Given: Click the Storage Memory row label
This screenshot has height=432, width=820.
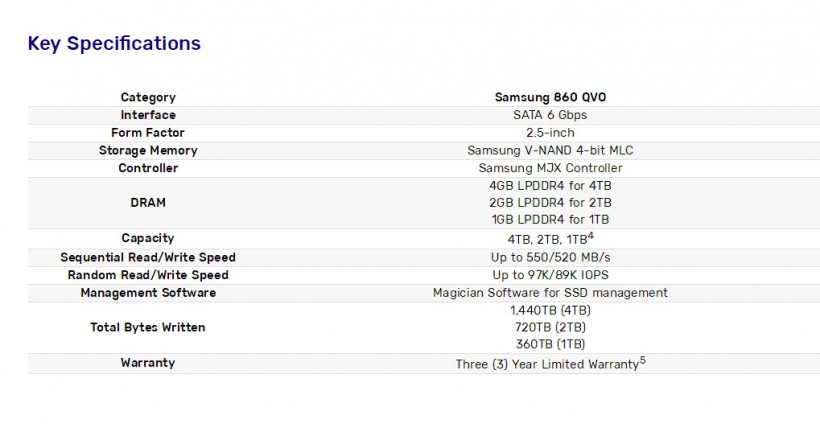Looking at the screenshot, I should [x=148, y=151].
